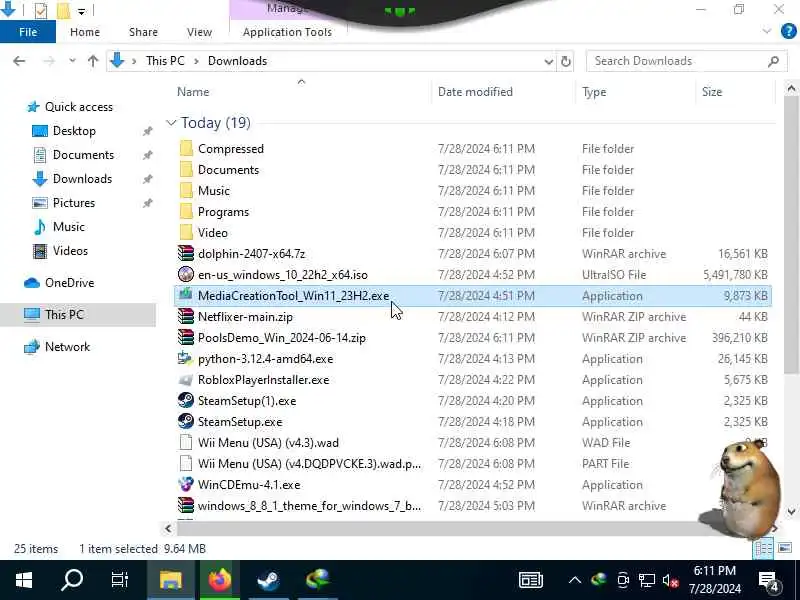
Task: Click the search magnifier in Search Downloads
Action: tap(773, 61)
